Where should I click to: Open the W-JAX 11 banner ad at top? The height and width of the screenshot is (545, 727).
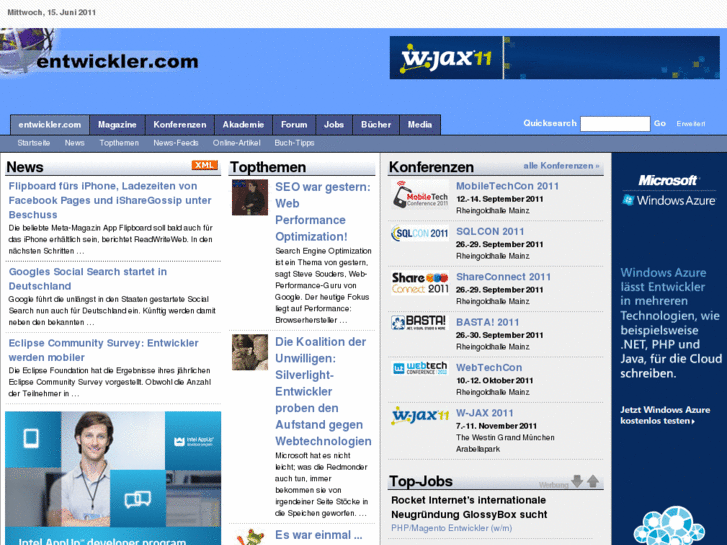tap(555, 58)
